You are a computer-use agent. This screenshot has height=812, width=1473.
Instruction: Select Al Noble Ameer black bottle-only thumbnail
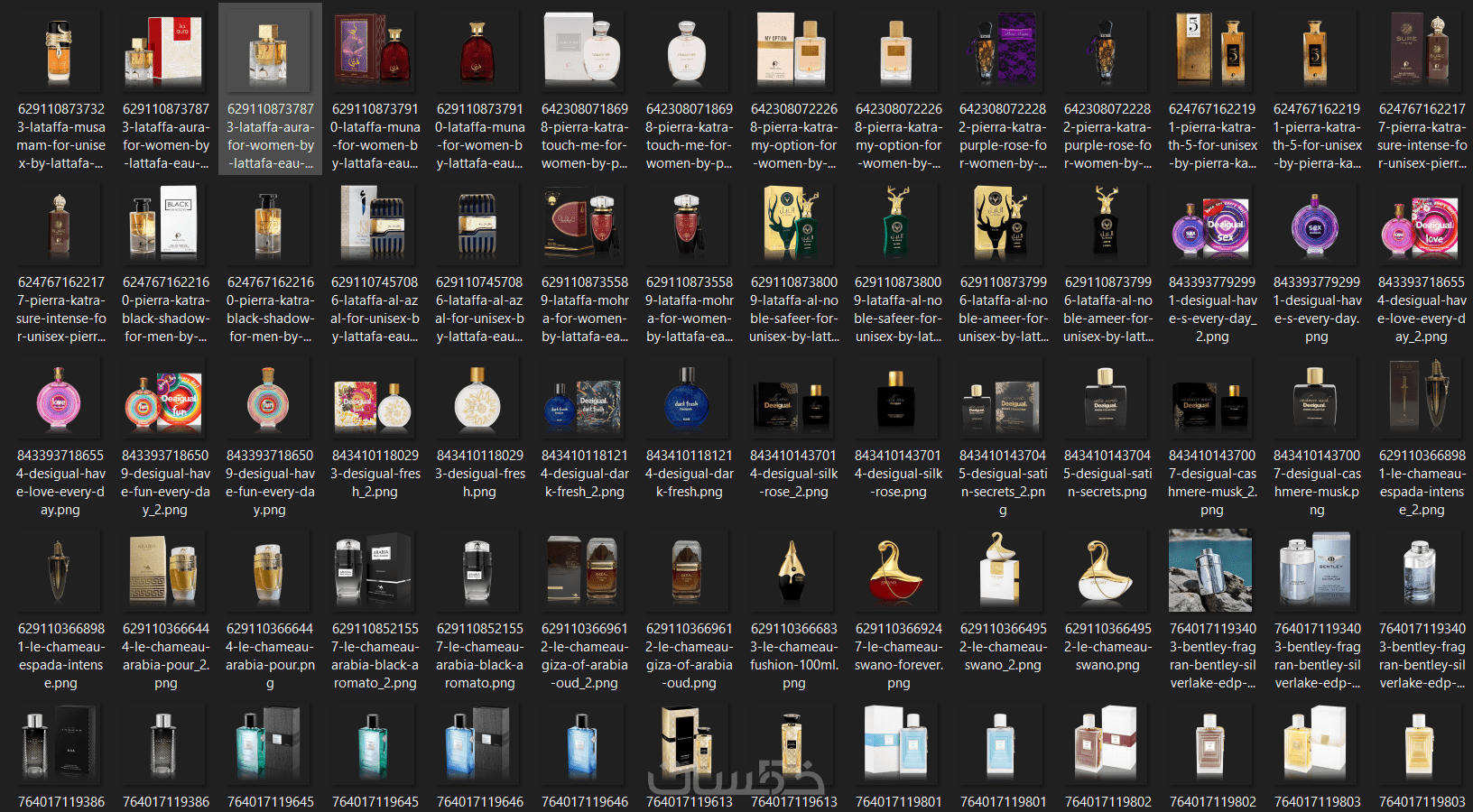(x=1107, y=224)
